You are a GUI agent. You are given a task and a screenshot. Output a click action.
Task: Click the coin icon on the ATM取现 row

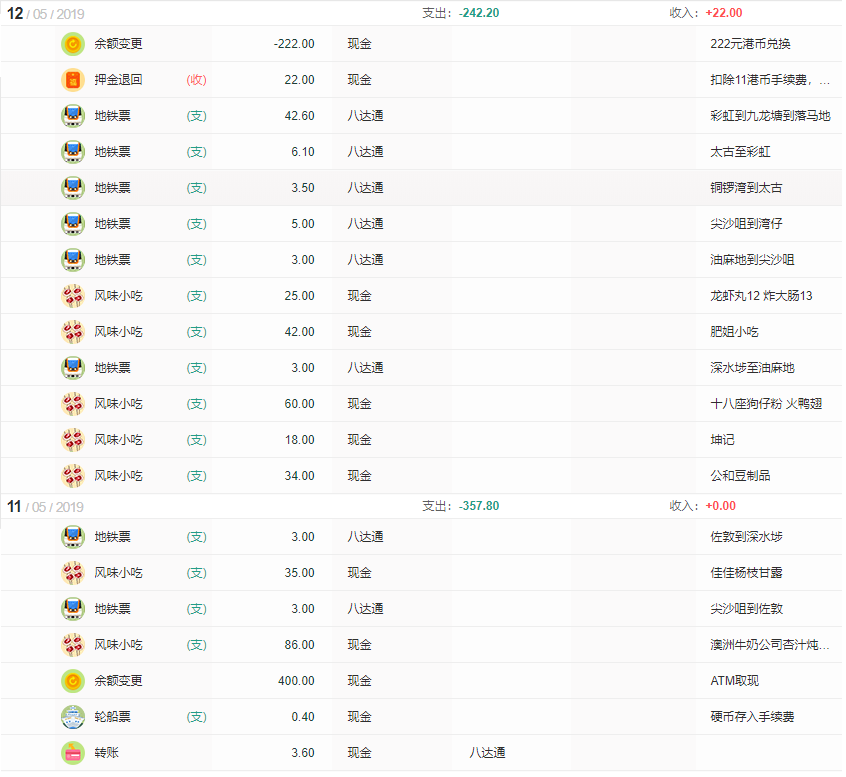pos(72,681)
